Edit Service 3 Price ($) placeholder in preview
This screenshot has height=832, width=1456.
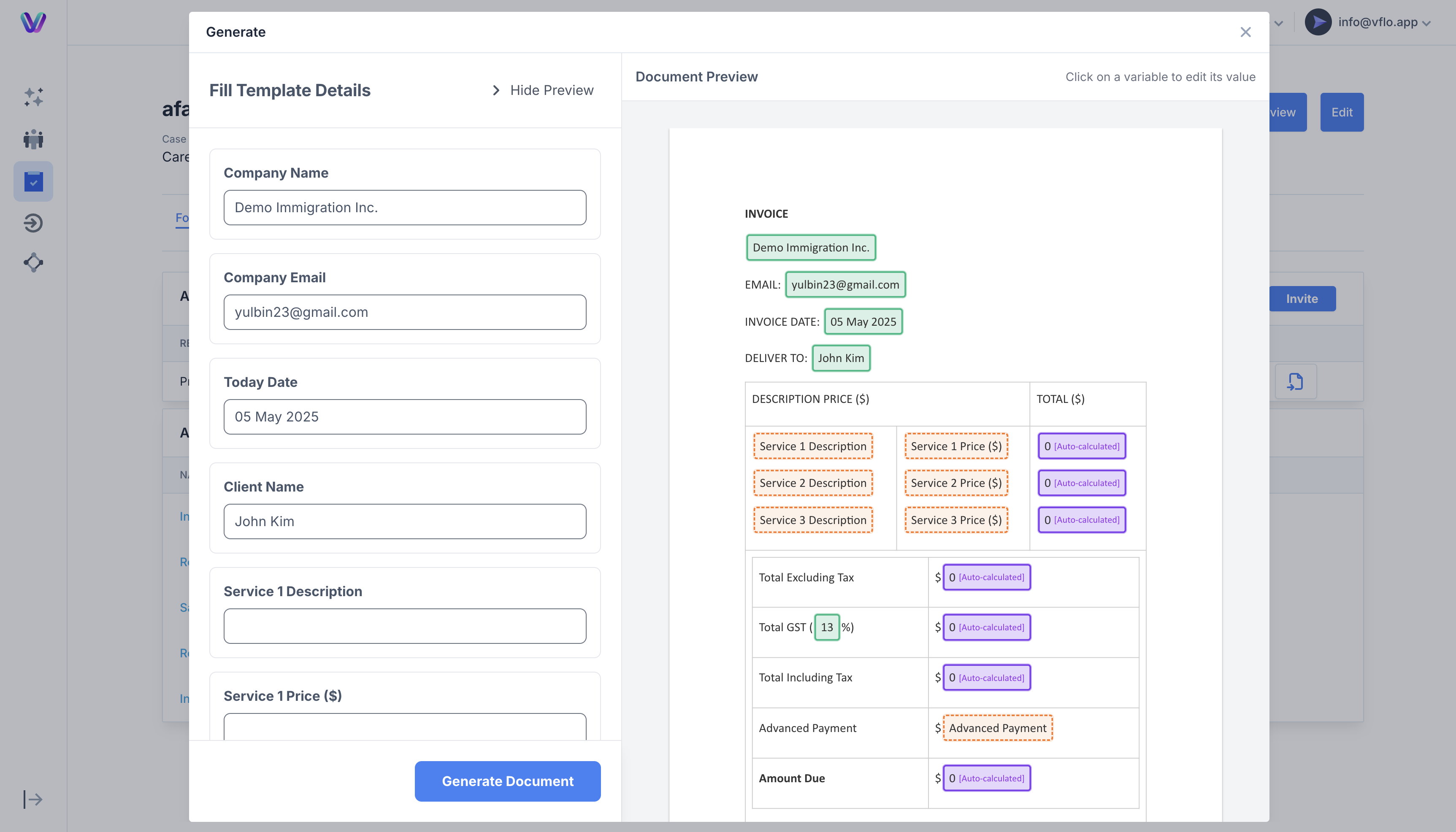pyautogui.click(x=956, y=520)
